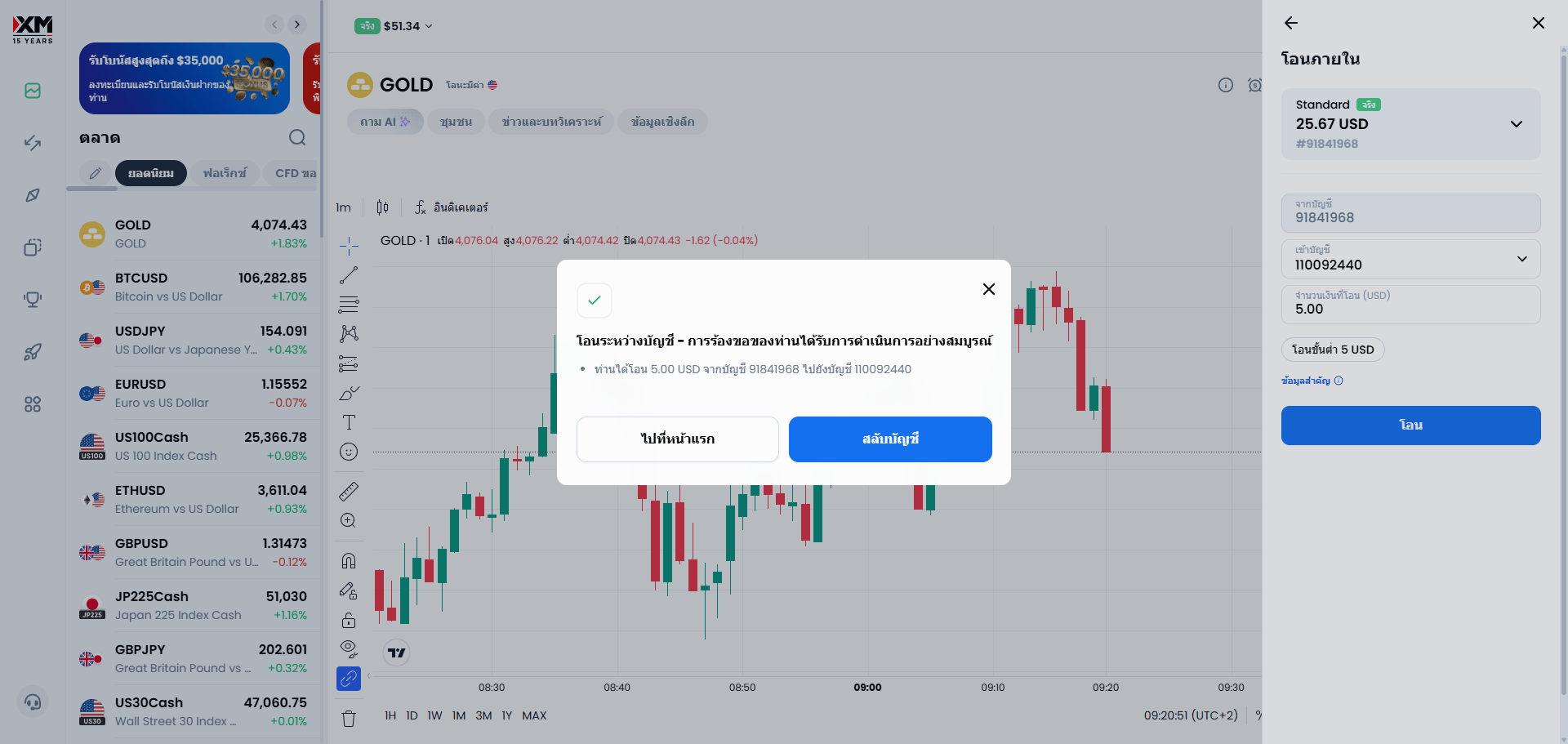Open the emoji icon tool
Viewport: 1568px width, 744px height.
349,452
